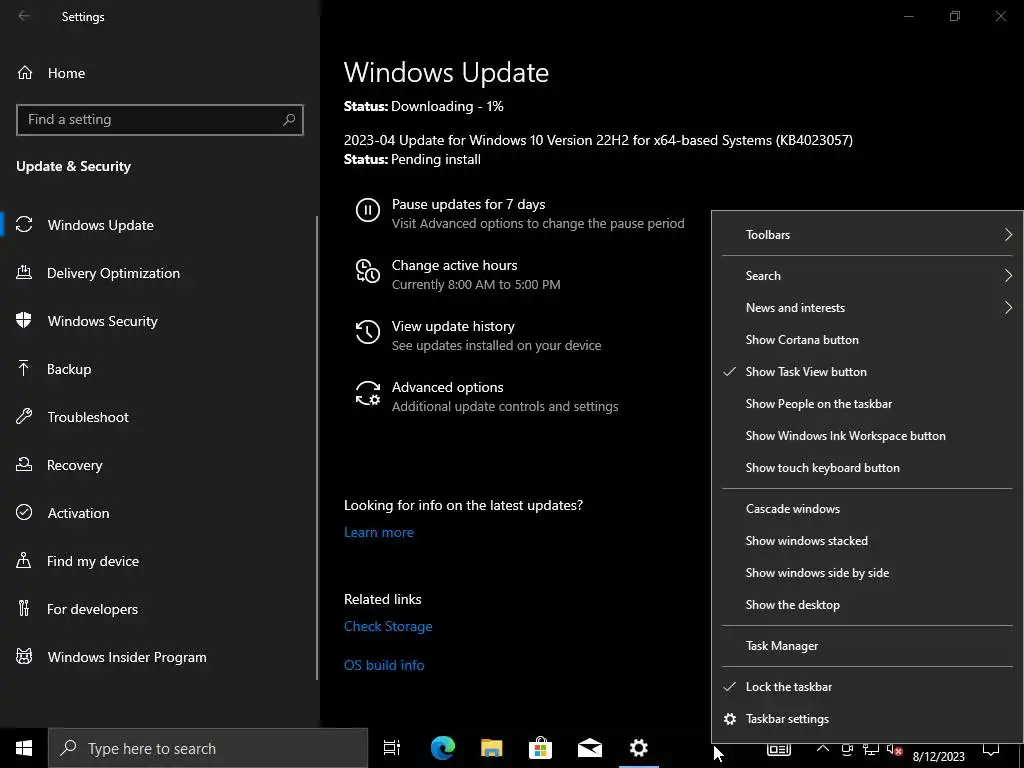Click the Pause updates for 7 days icon
The image size is (1024, 768).
pyautogui.click(x=368, y=210)
